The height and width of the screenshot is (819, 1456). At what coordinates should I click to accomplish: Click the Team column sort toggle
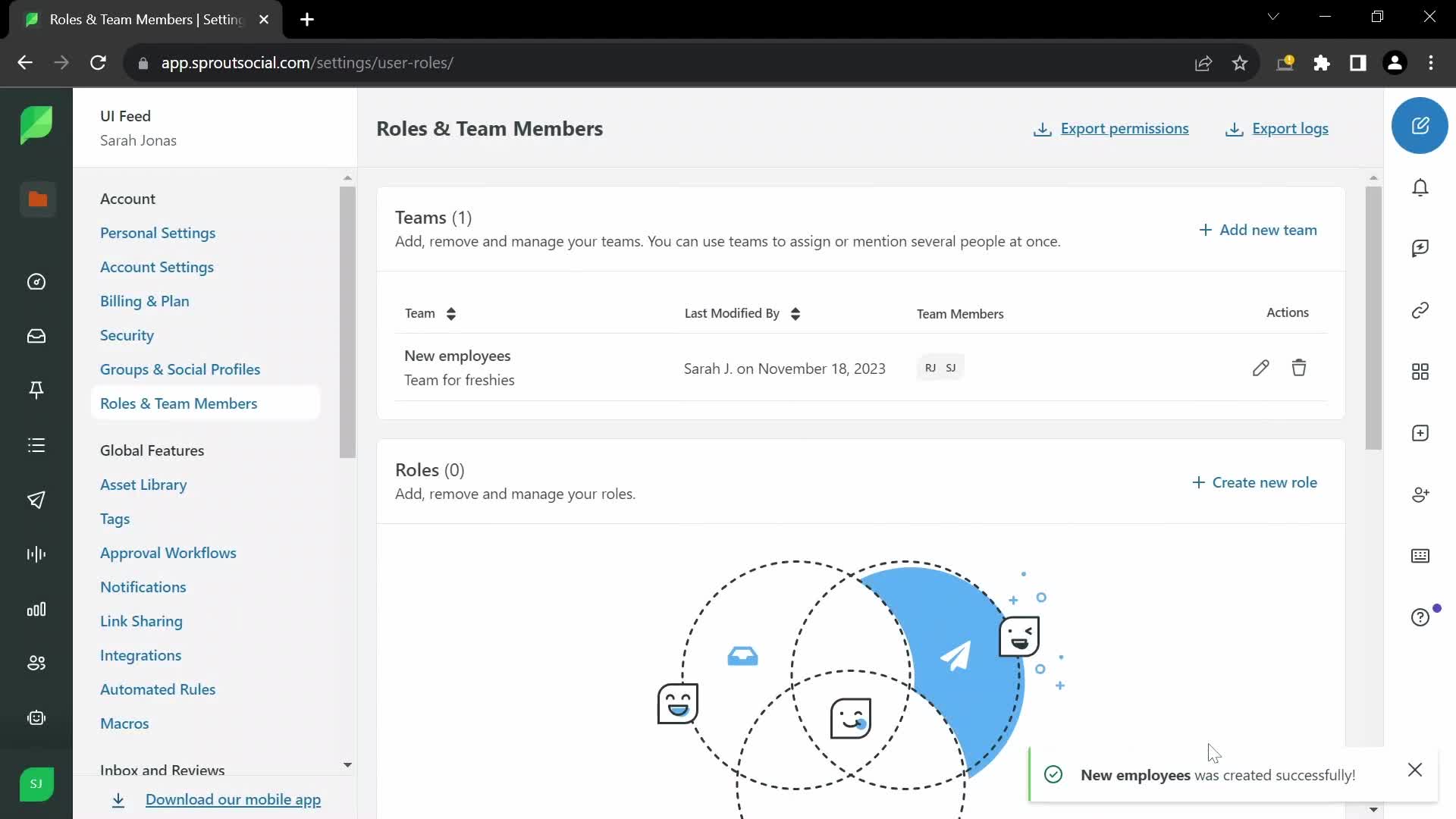pos(451,313)
